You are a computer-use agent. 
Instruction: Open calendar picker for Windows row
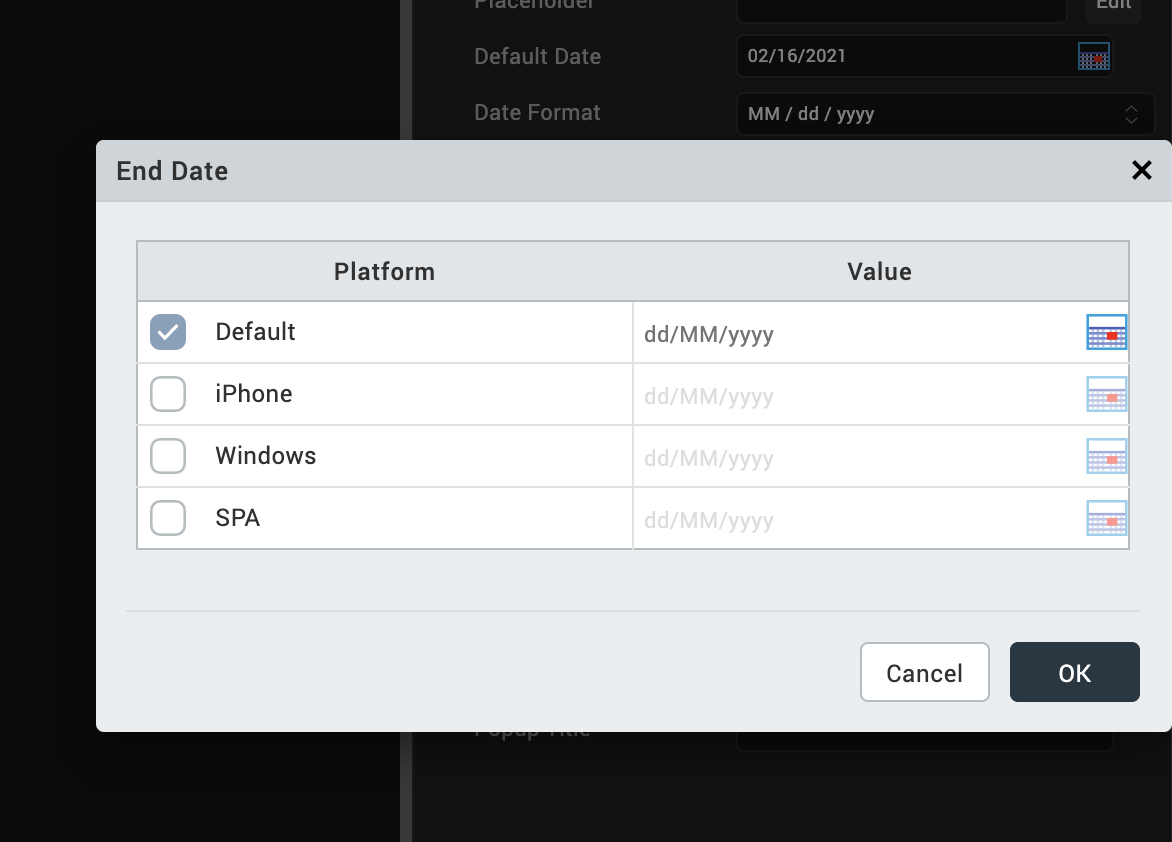pyautogui.click(x=1106, y=456)
